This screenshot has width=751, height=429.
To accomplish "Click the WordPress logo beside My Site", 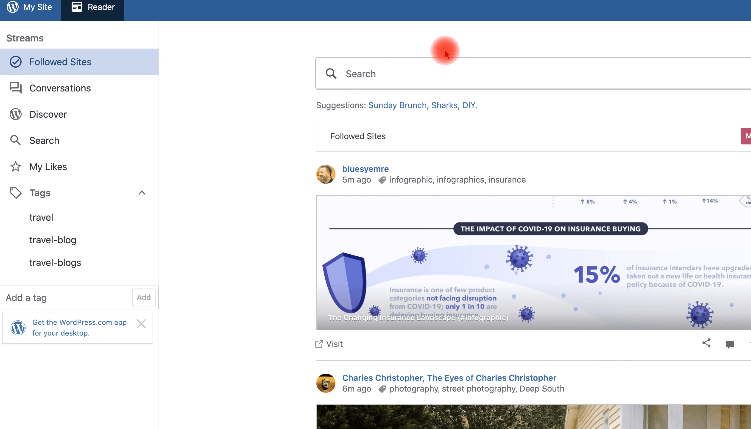I will tap(12, 7).
